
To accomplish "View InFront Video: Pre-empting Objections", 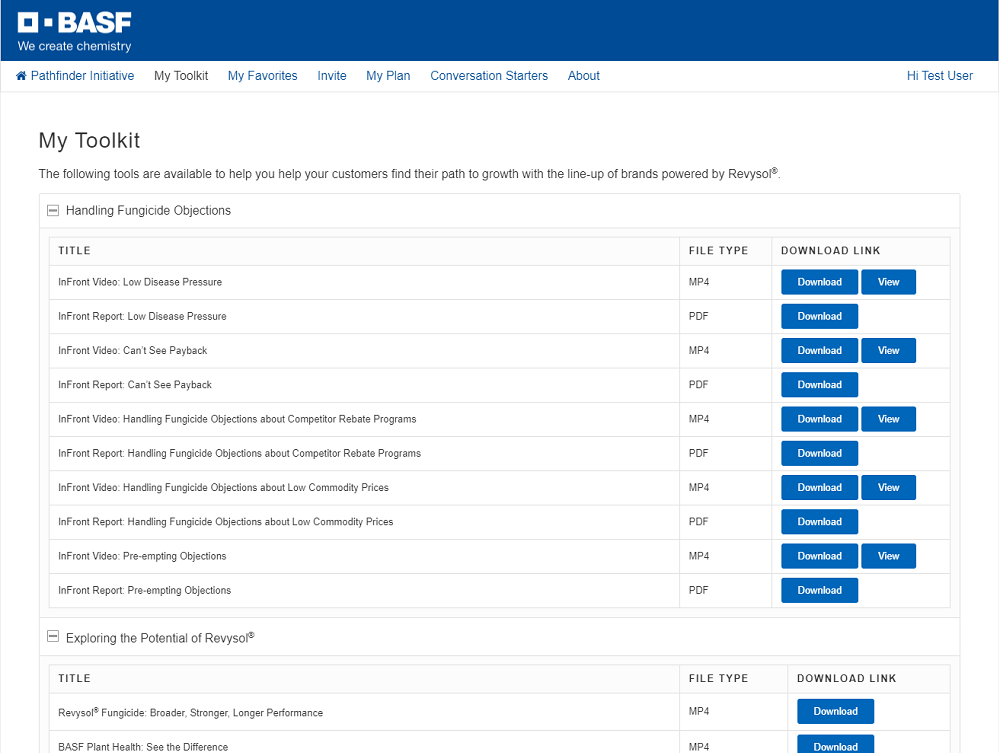I will coord(888,556).
